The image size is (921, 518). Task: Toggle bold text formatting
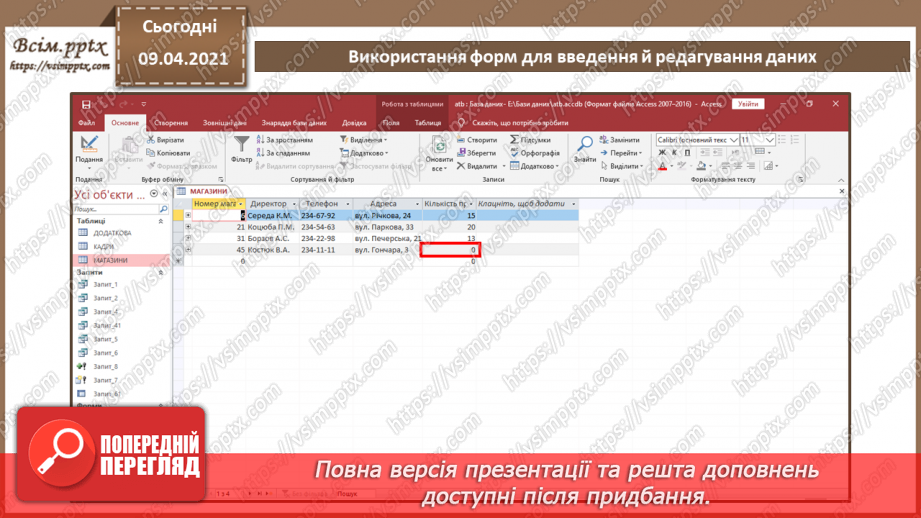662,153
